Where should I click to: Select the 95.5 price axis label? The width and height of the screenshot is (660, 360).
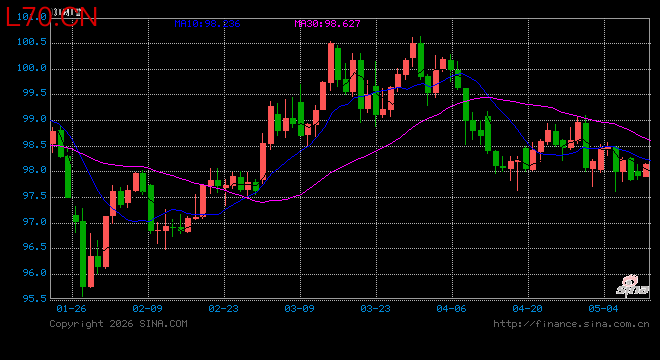pos(35,299)
